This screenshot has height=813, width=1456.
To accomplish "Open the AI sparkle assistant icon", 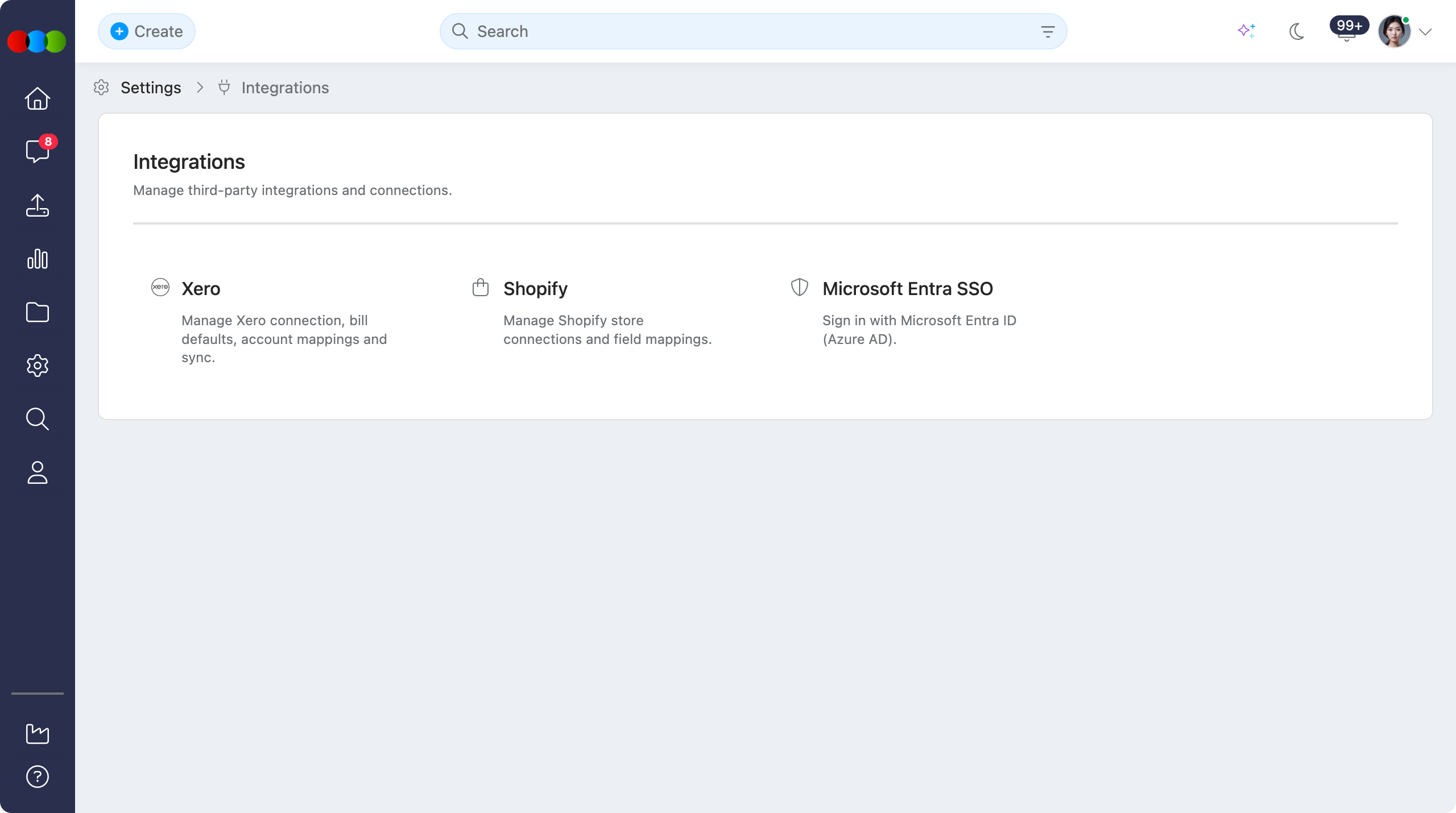I will 1246,31.
